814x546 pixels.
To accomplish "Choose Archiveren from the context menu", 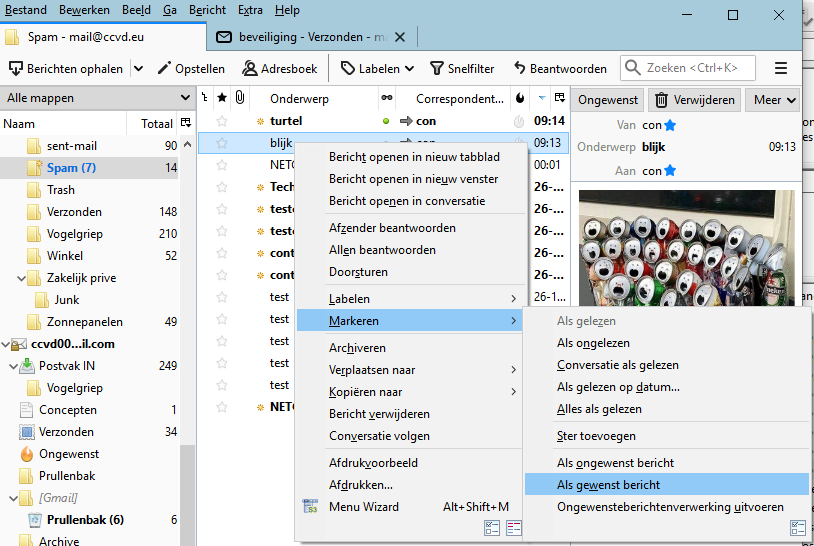I will coord(357,348).
